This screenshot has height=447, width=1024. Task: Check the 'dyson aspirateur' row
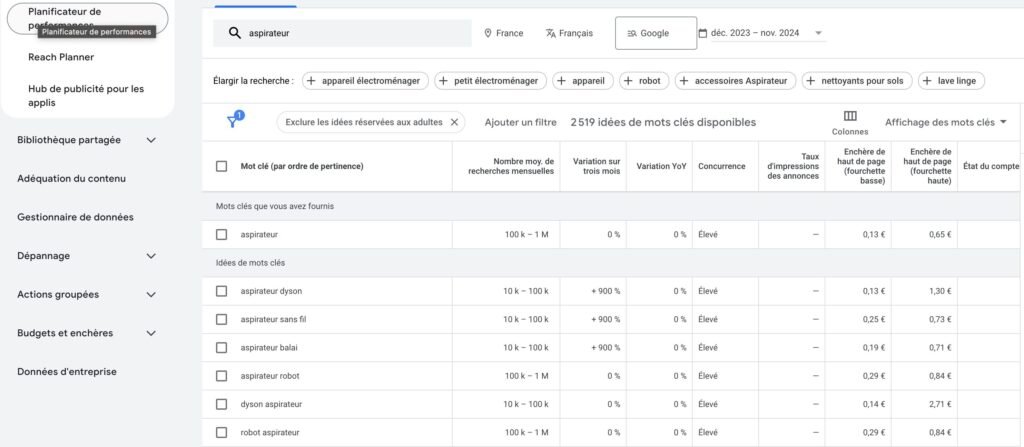point(221,405)
